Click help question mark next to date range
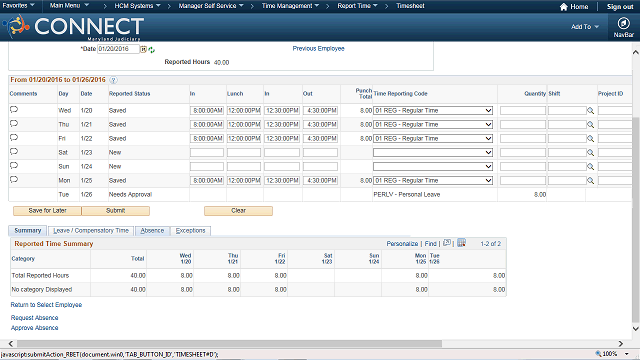Viewport: 640px width, 360px height. [113, 80]
